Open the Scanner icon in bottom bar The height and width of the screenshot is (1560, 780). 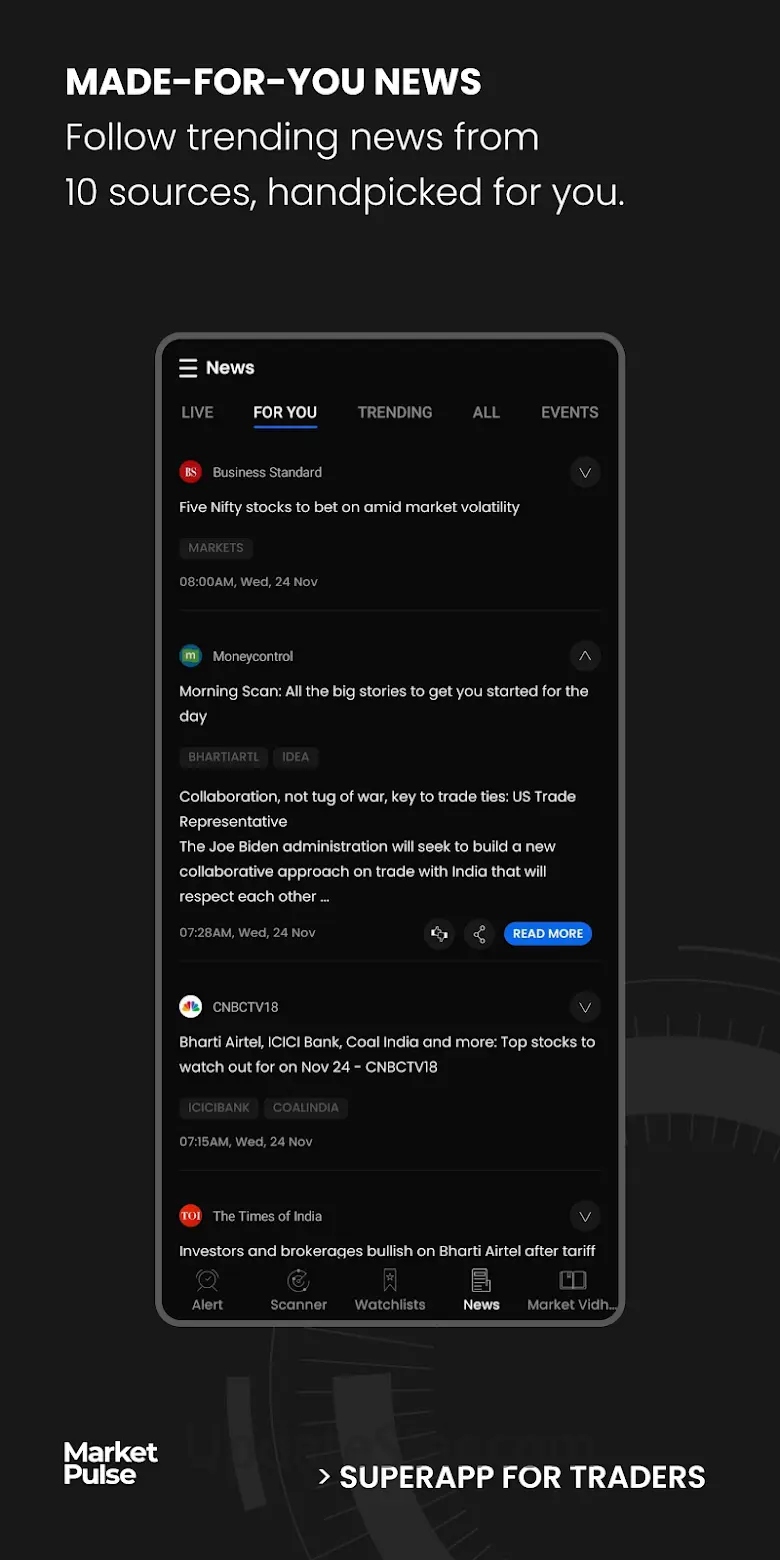coord(298,1280)
